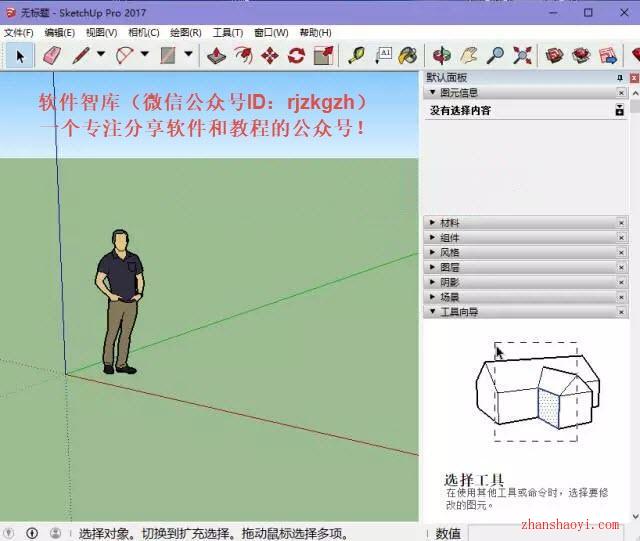Open the 窗口(W) menu
This screenshot has height=541, width=640.
click(271, 33)
